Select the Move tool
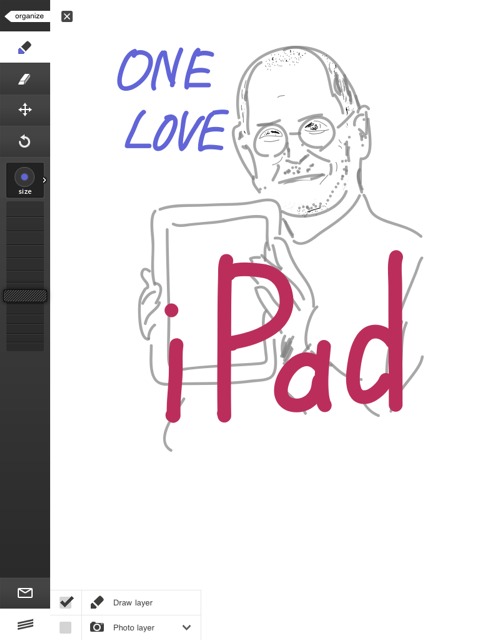This screenshot has width=480, height=640. point(24,110)
